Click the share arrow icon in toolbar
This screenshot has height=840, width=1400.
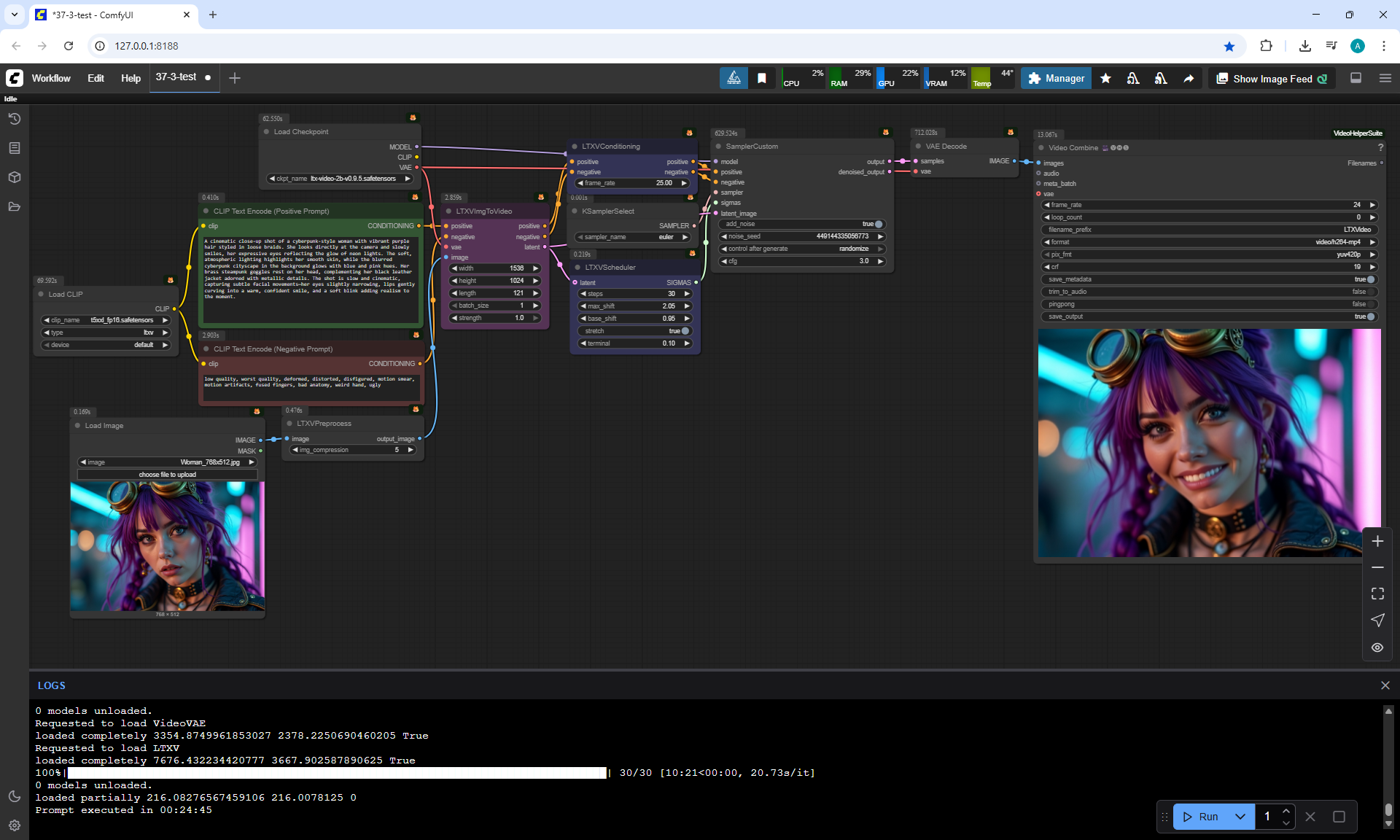1189,79
